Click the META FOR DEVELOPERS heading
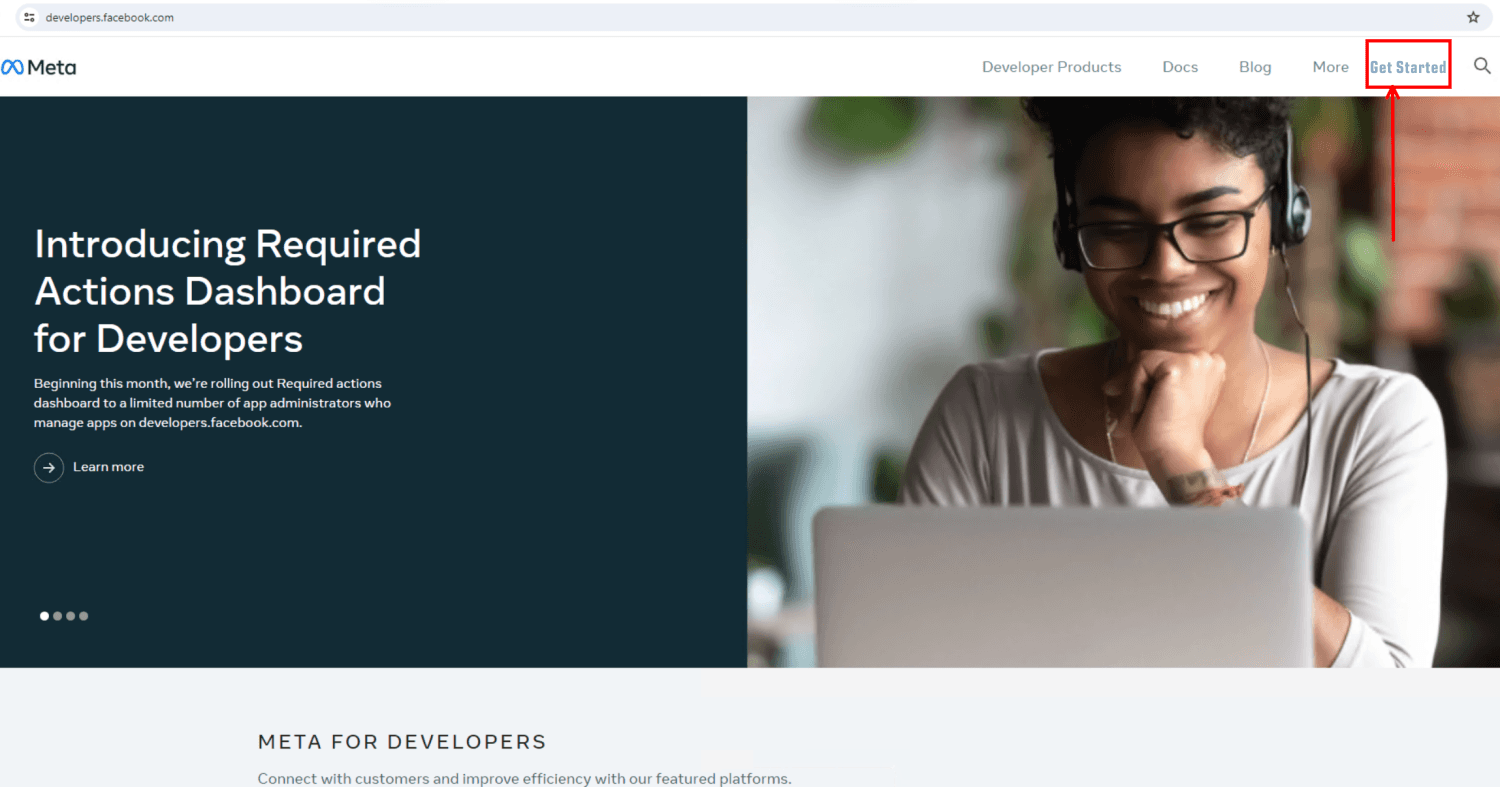The height and width of the screenshot is (787, 1500). point(402,742)
